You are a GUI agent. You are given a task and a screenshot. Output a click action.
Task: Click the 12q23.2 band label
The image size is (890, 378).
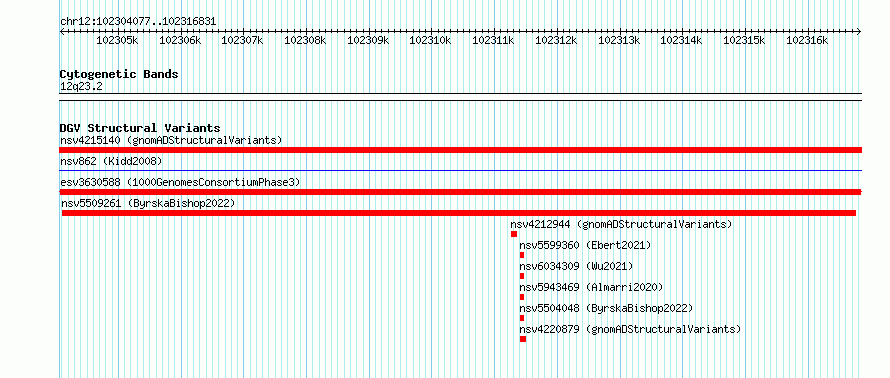pyautogui.click(x=81, y=87)
